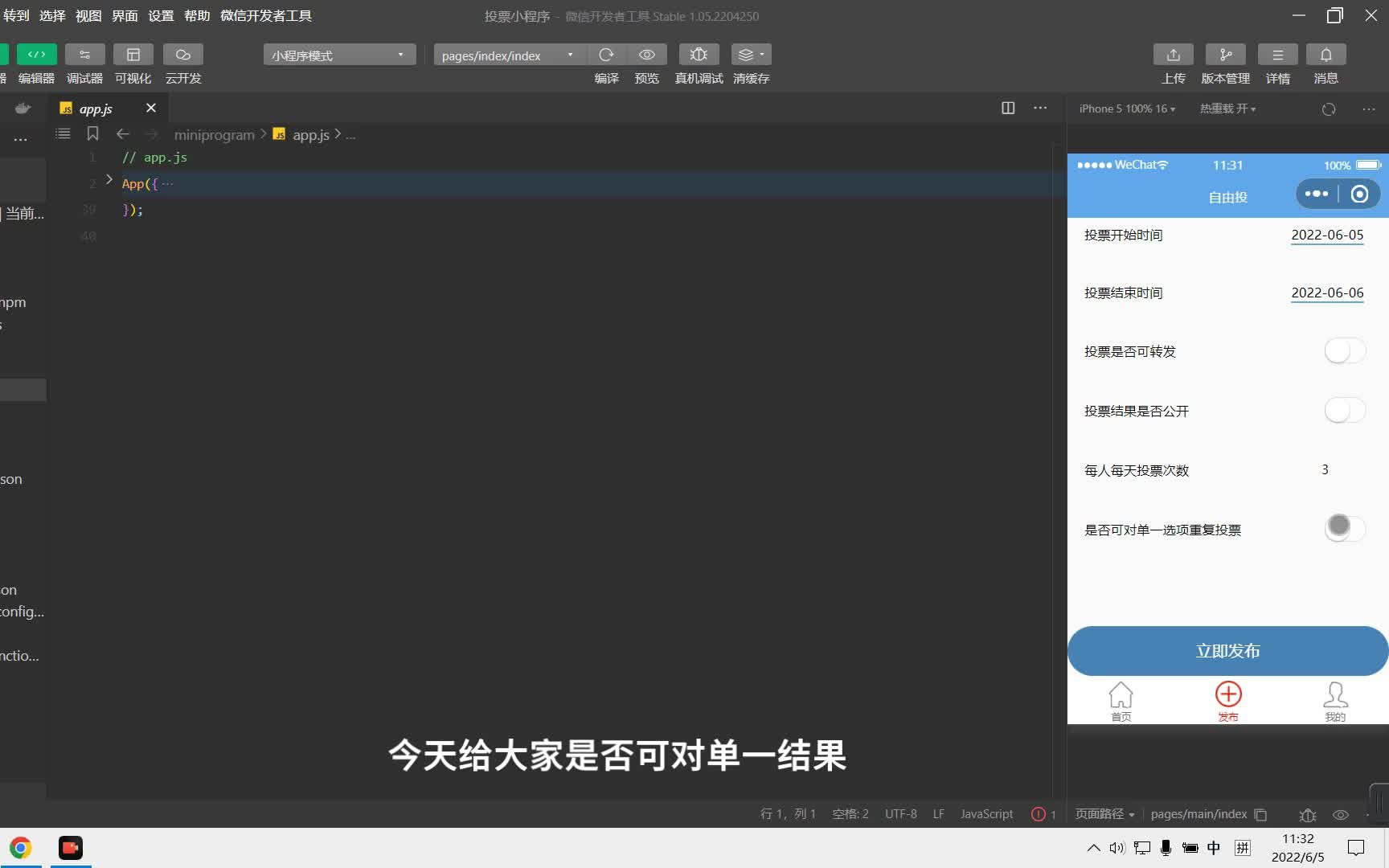Toggle the 投票是否可转发 switch
The width and height of the screenshot is (1389, 868).
click(x=1345, y=351)
